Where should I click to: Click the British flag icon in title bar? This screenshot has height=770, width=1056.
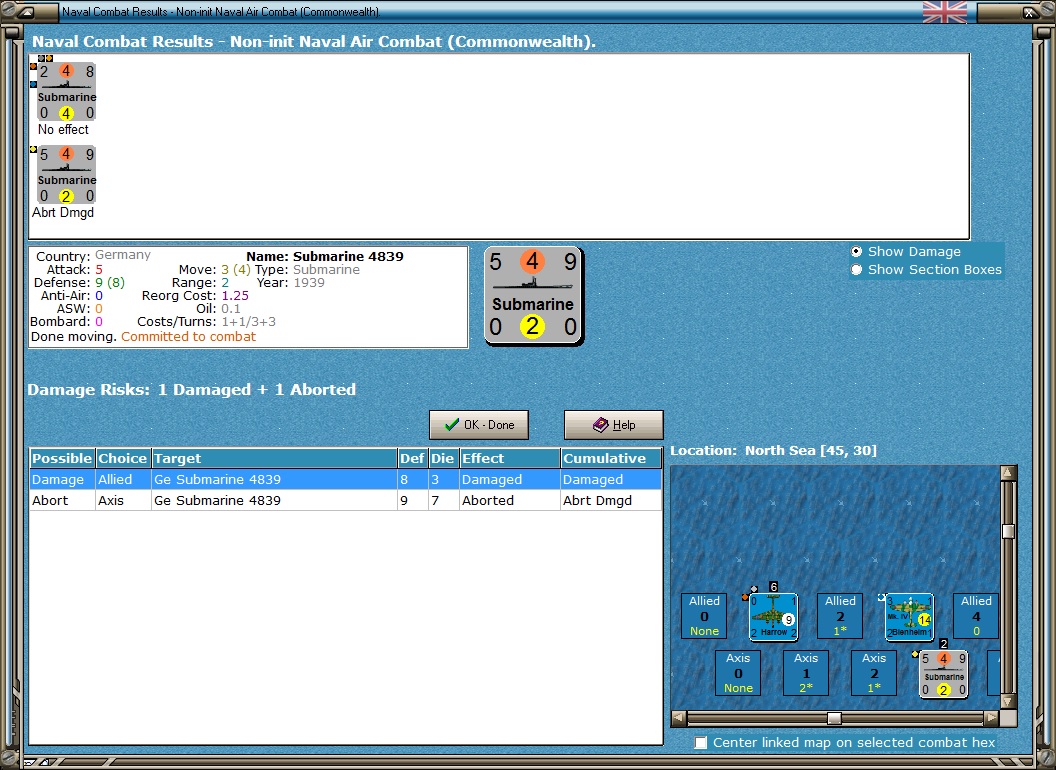945,11
